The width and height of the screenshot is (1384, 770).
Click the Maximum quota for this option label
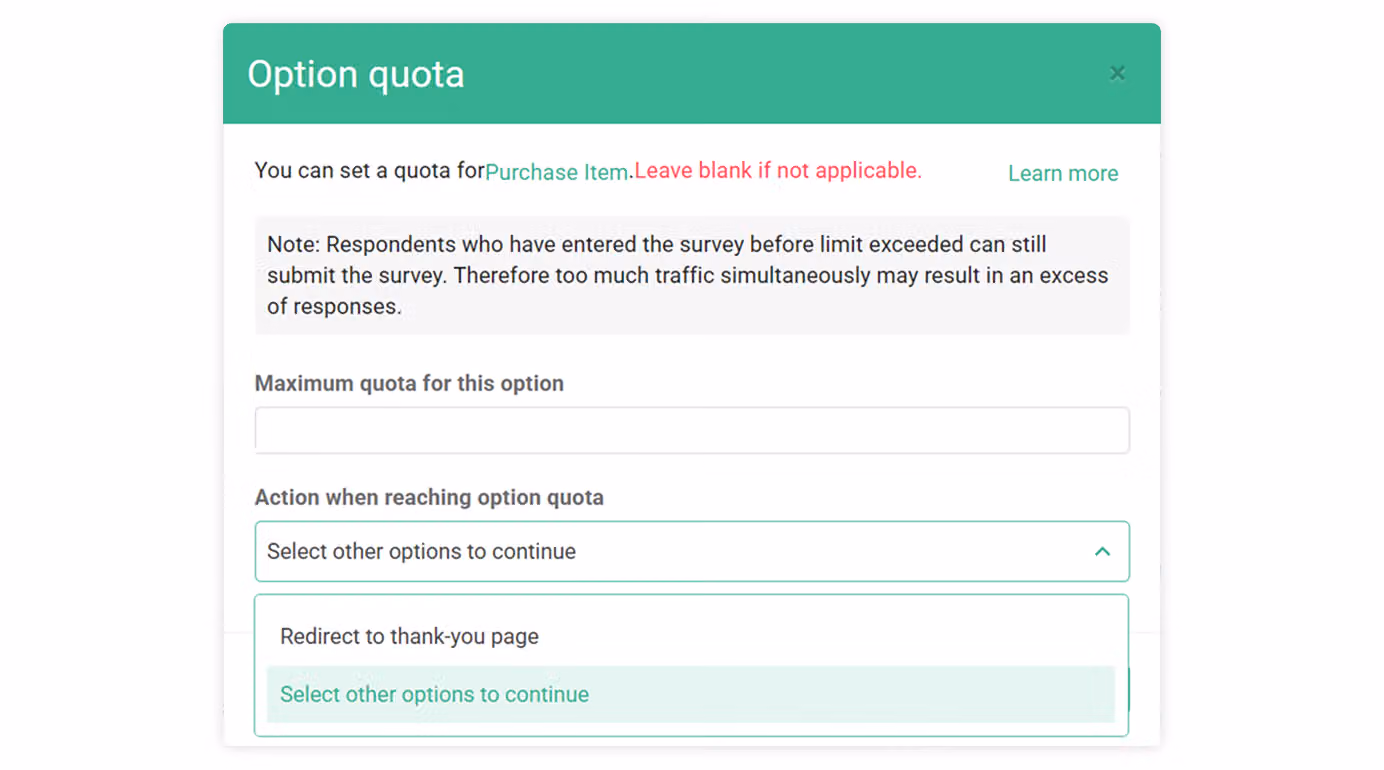tap(409, 383)
